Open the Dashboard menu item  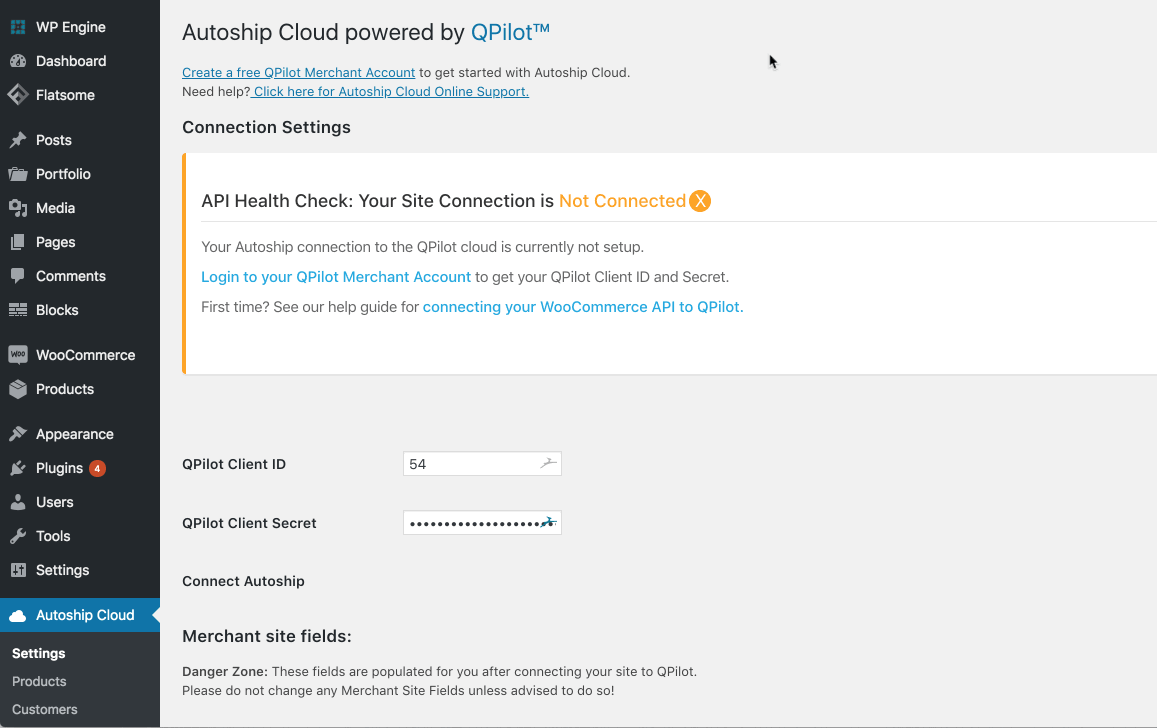point(71,61)
